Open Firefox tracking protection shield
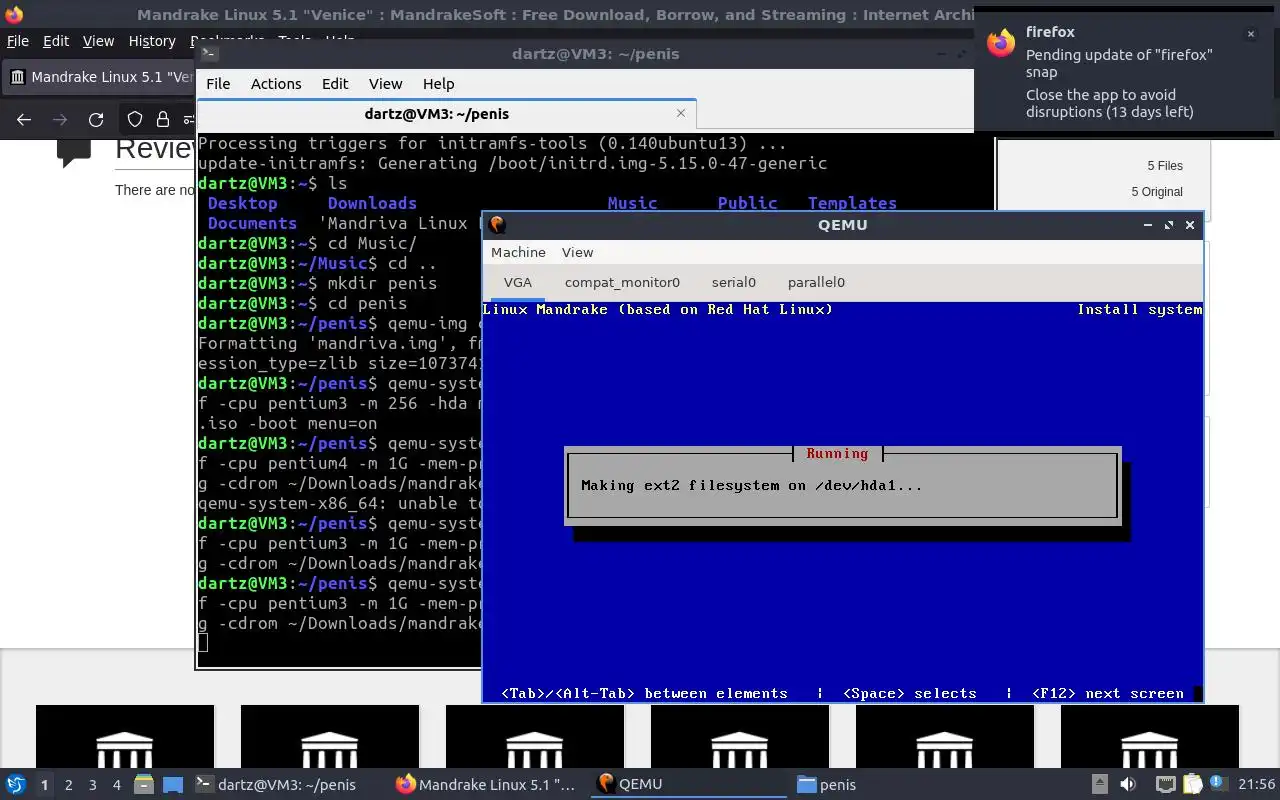Viewport: 1280px width, 800px height. point(135,120)
